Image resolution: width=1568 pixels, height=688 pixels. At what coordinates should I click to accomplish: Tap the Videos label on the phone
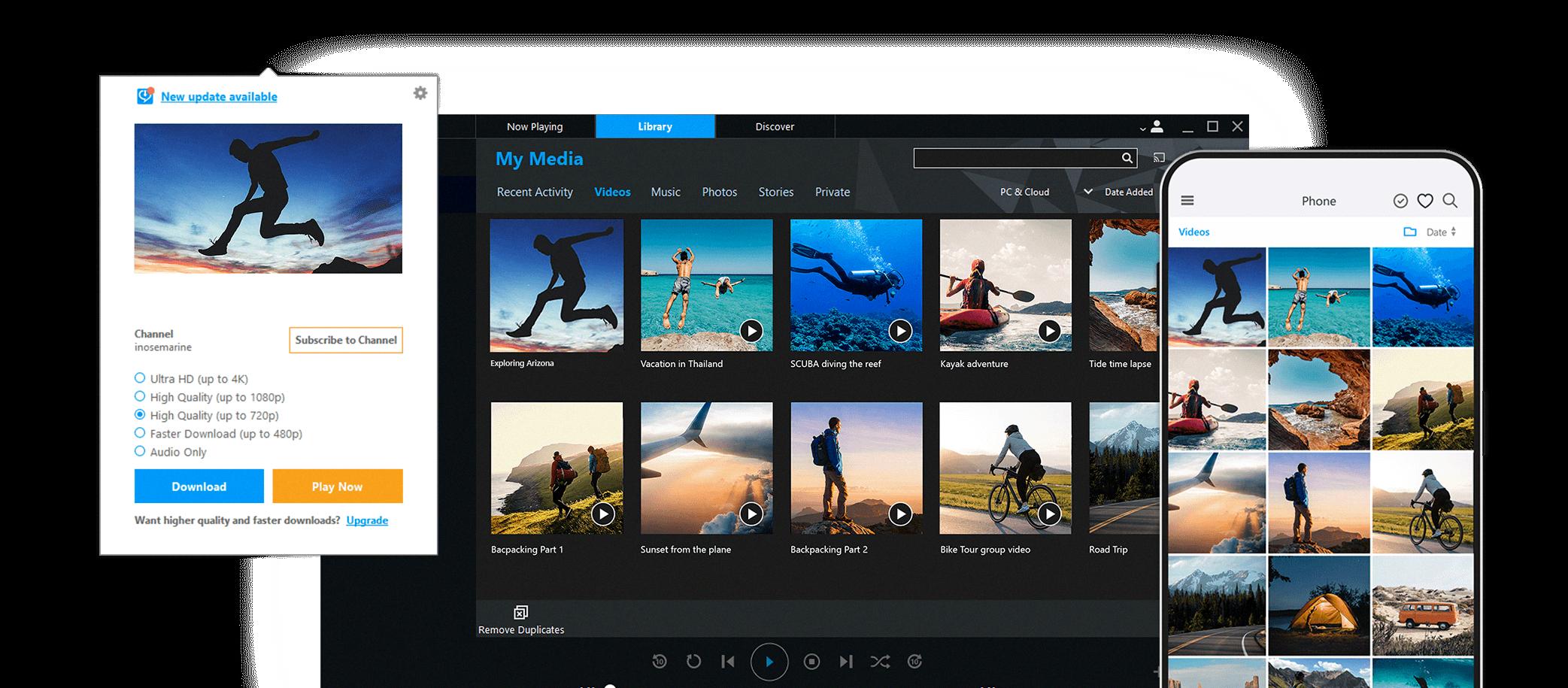coord(1194,232)
